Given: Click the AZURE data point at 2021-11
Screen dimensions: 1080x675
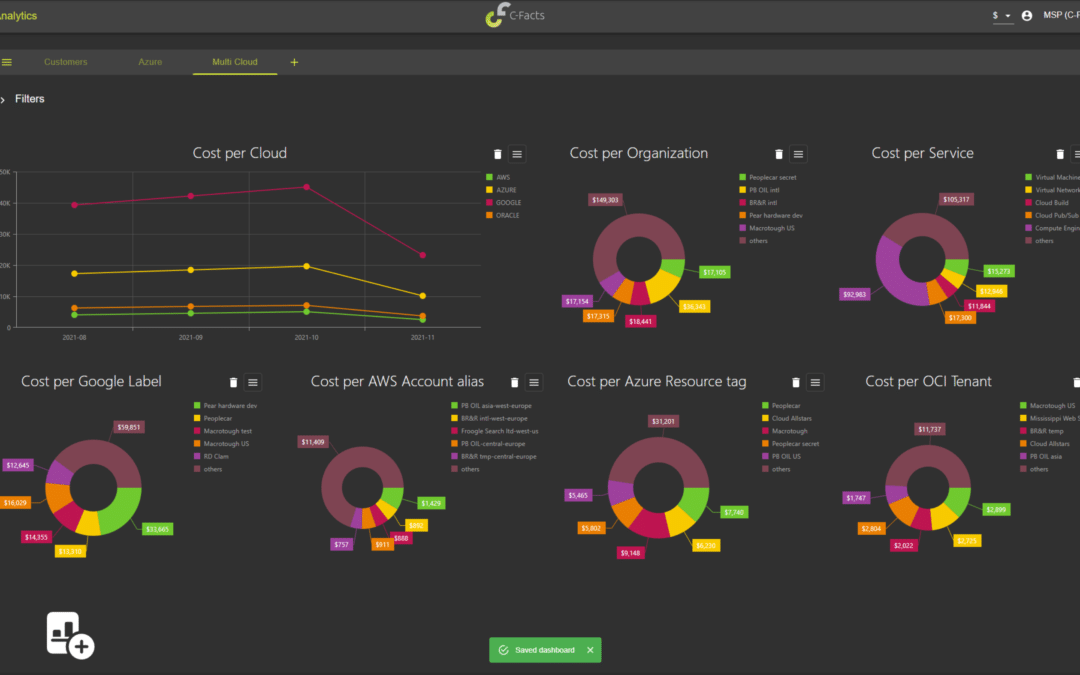Looking at the screenshot, I should point(422,296).
